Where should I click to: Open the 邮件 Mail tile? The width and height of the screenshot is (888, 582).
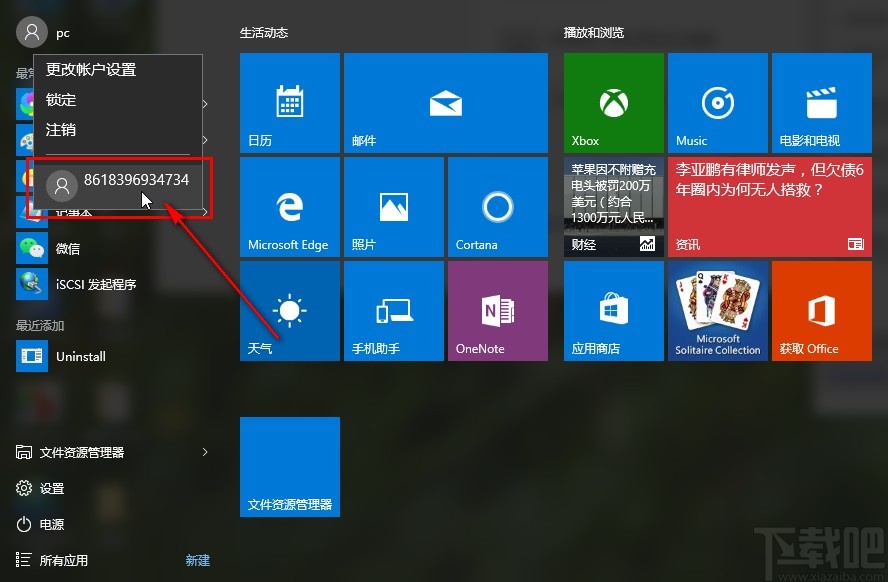coord(446,102)
